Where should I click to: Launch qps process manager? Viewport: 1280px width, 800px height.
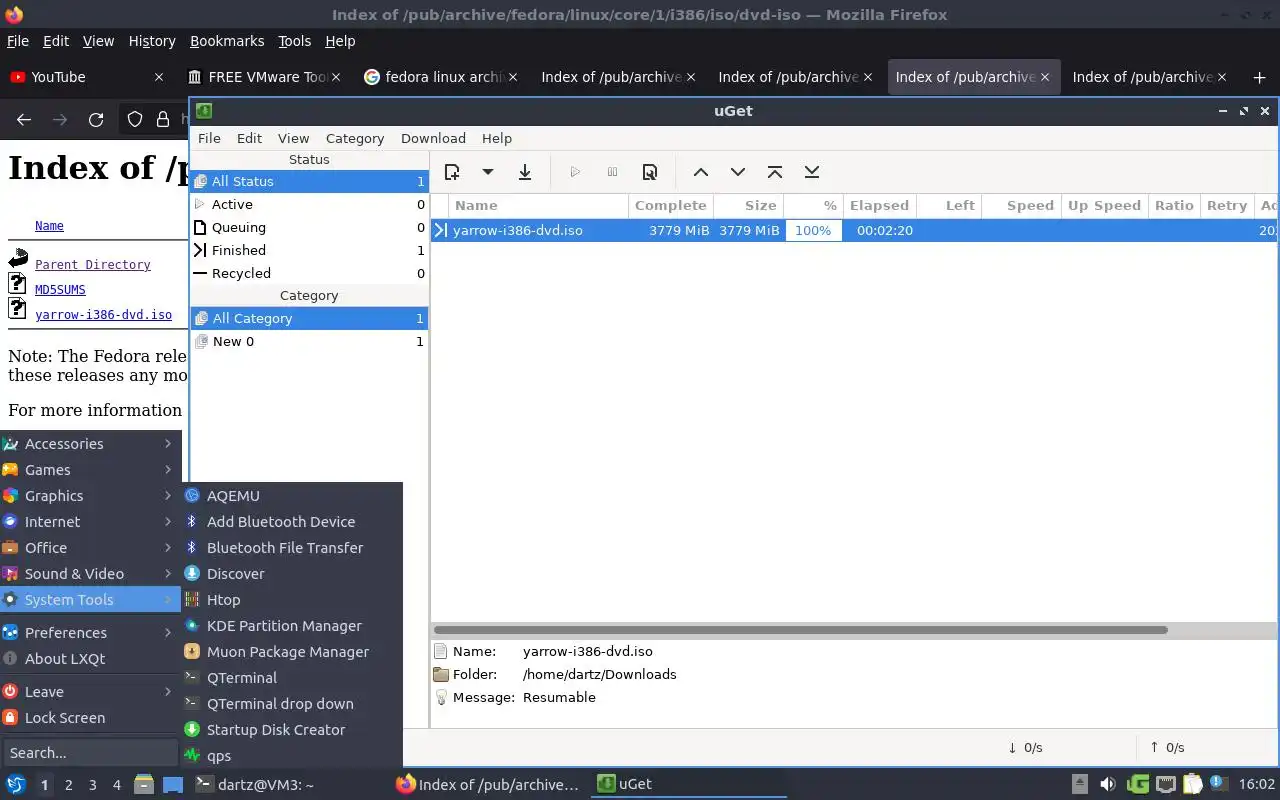click(292, 756)
